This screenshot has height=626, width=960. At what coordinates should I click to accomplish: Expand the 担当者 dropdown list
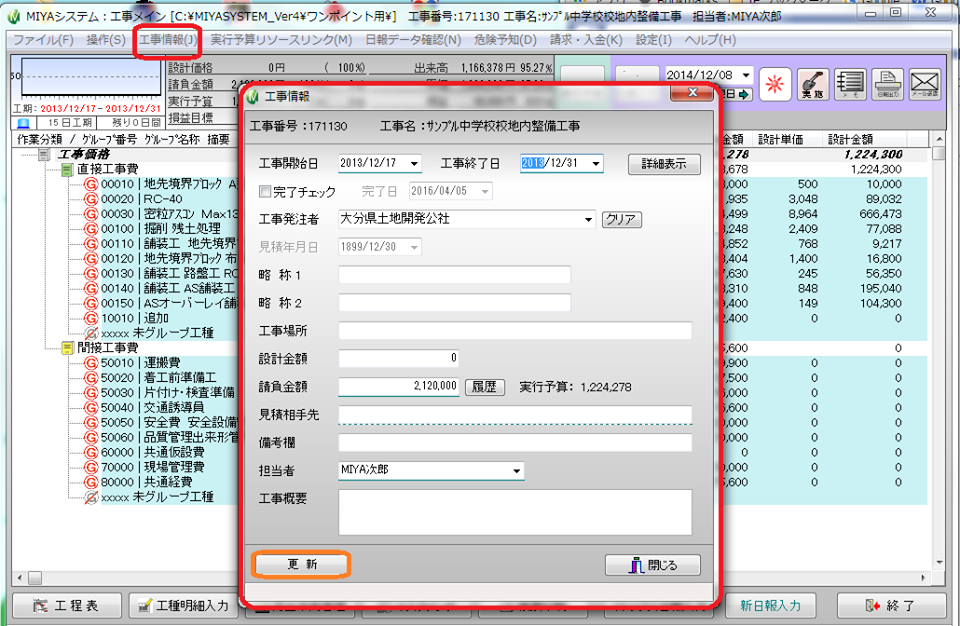click(x=517, y=470)
